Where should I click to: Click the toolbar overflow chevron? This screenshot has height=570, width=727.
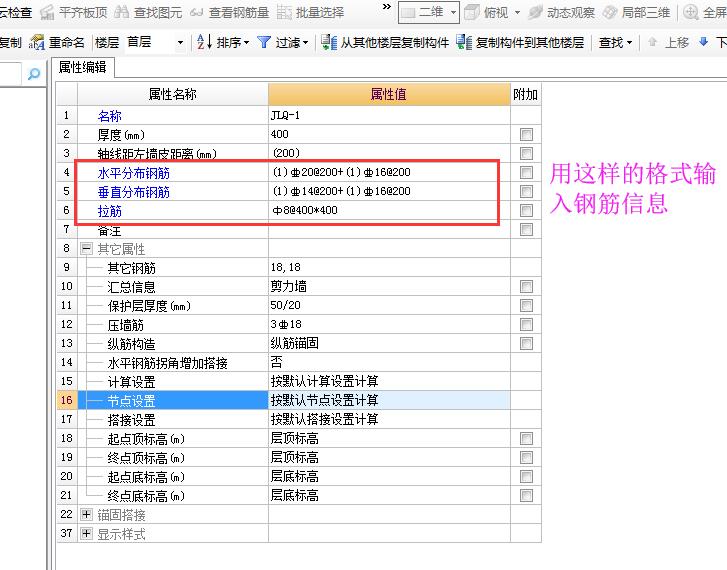tap(387, 7)
